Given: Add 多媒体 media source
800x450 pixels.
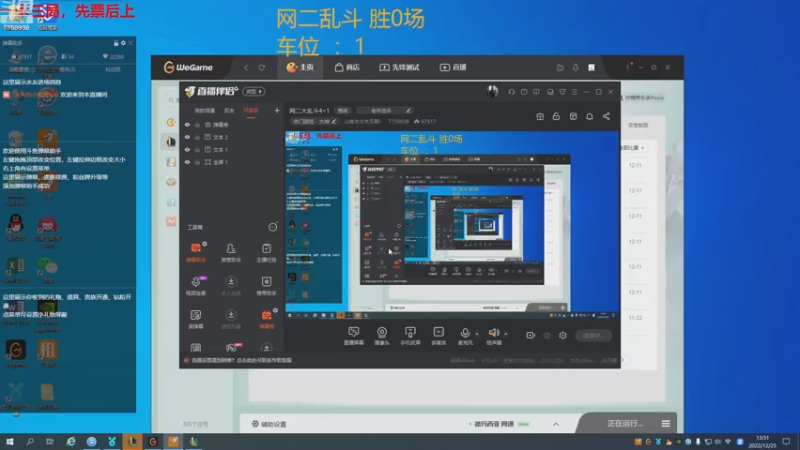Looking at the screenshot, I should pos(439,336).
